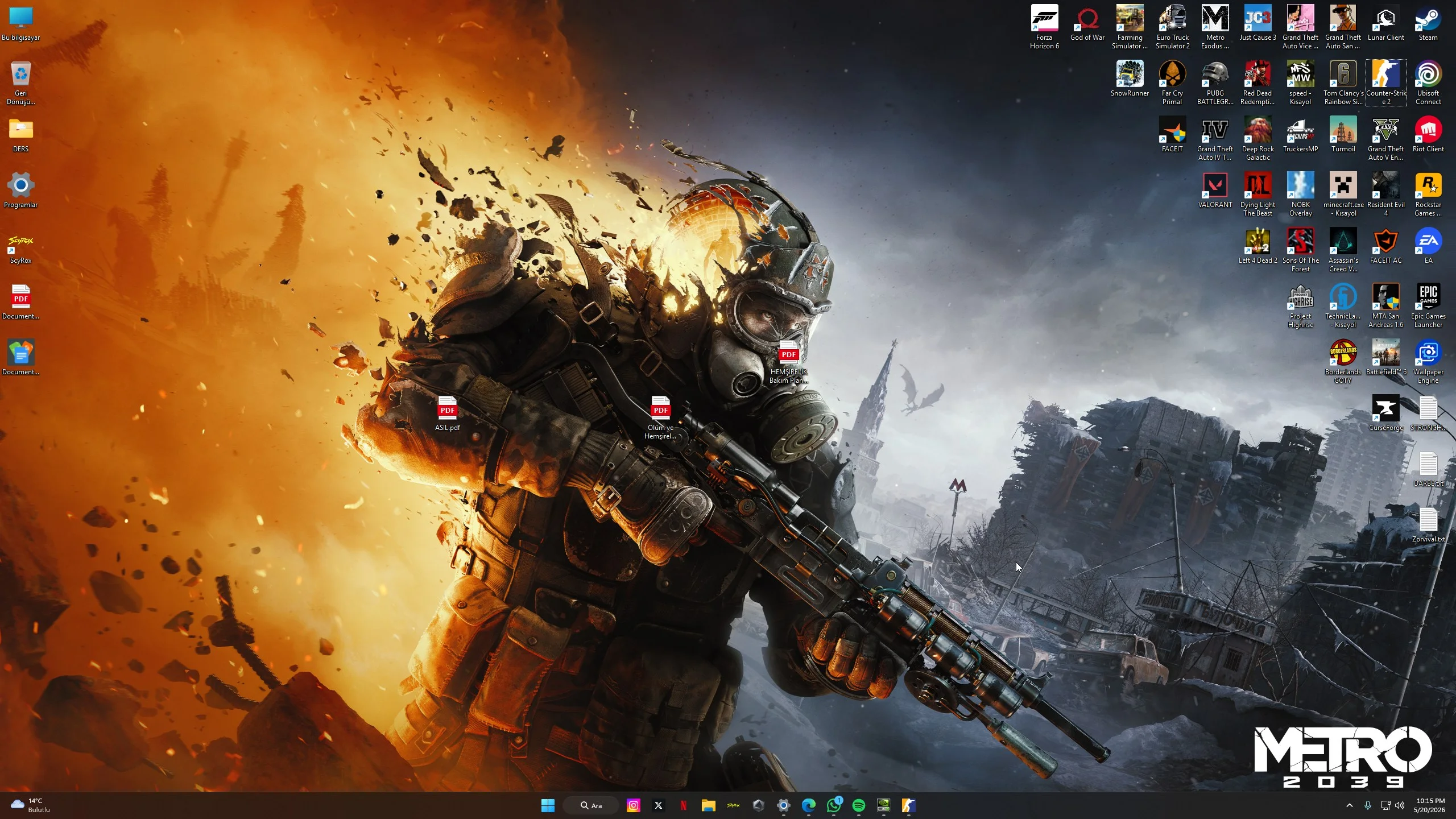Open the Windows Start menu
Viewport: 1456px width, 819px height.
pos(548,805)
